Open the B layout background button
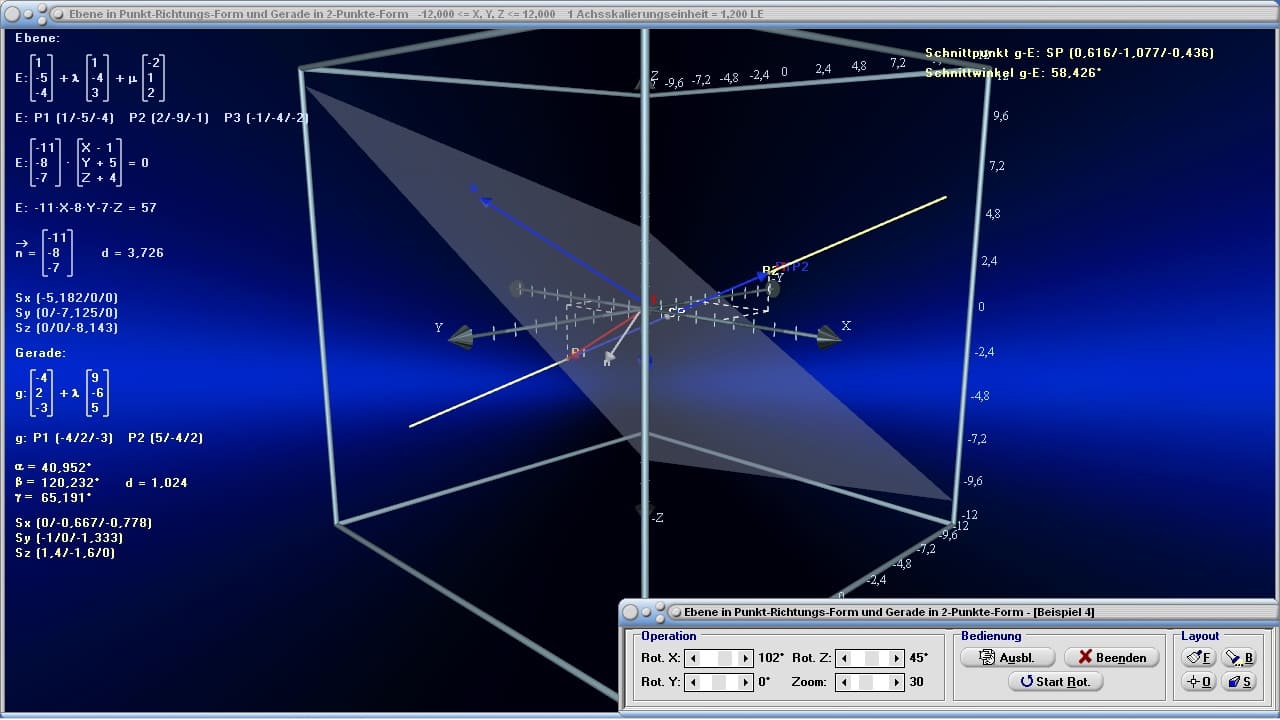 point(1238,657)
